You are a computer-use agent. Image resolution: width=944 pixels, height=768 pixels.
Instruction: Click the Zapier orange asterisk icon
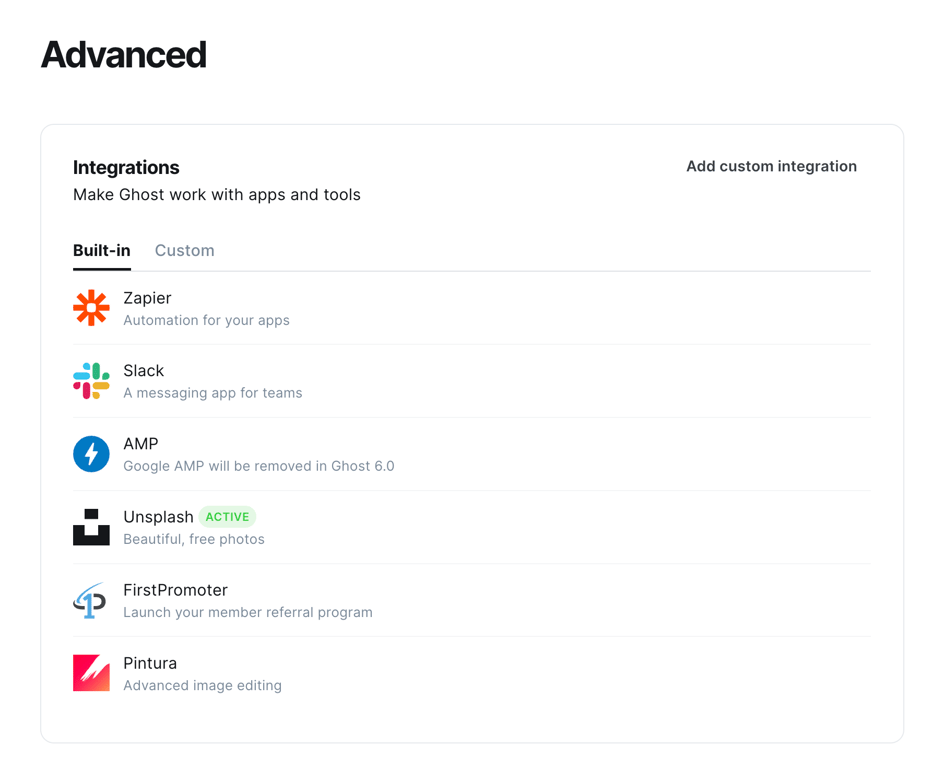click(91, 308)
